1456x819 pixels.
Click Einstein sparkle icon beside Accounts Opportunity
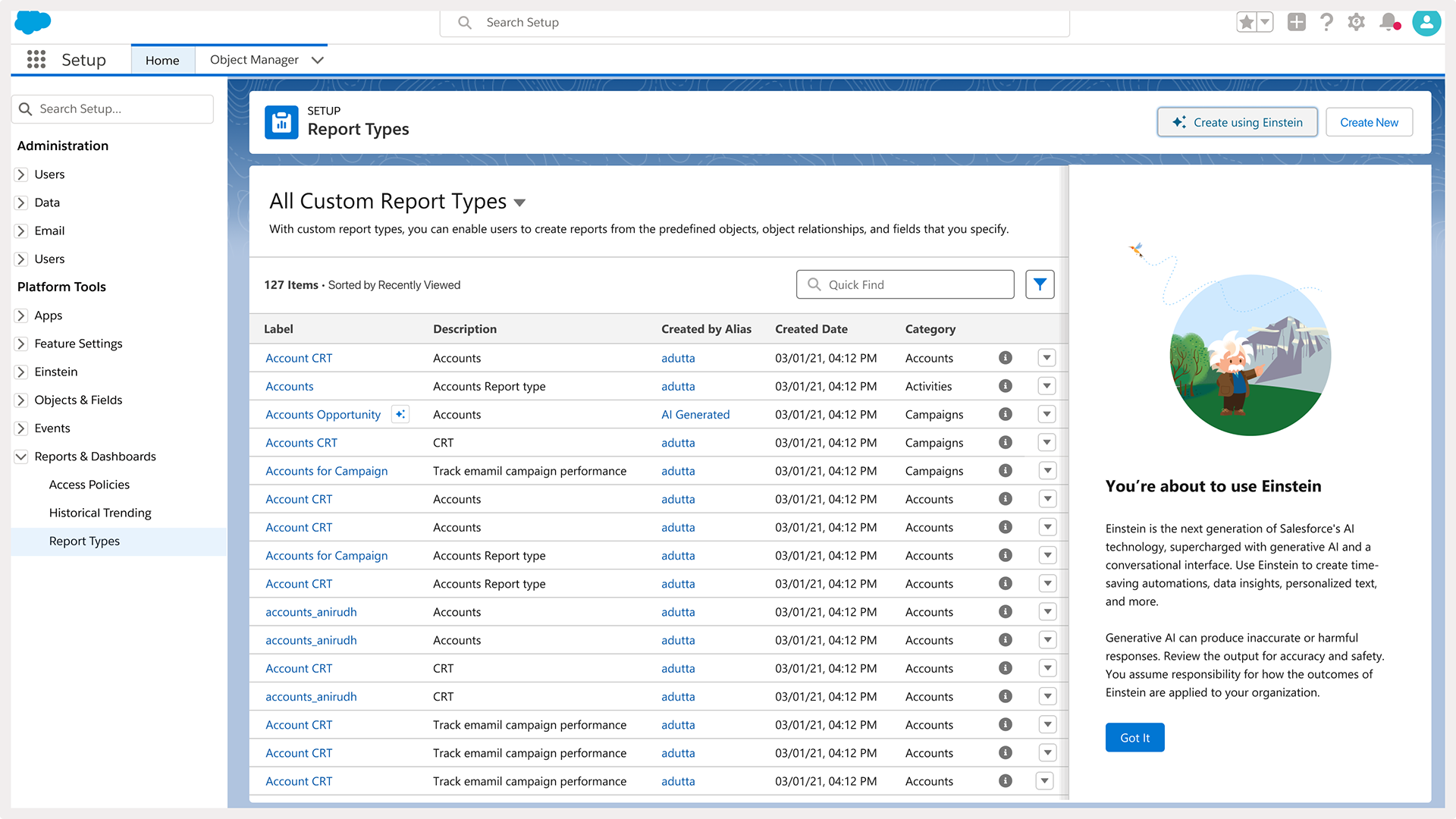tap(400, 414)
